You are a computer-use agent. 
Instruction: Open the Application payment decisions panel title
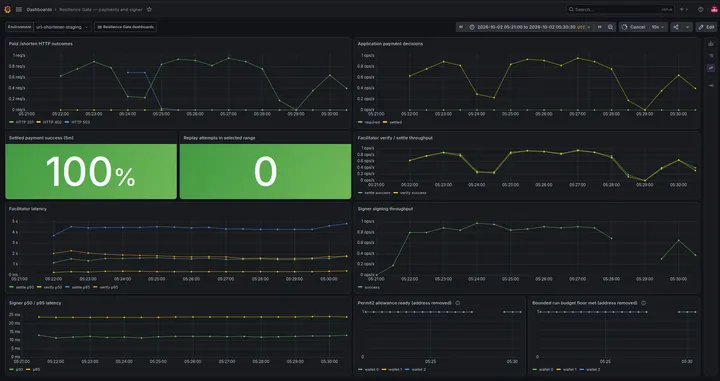(390, 44)
